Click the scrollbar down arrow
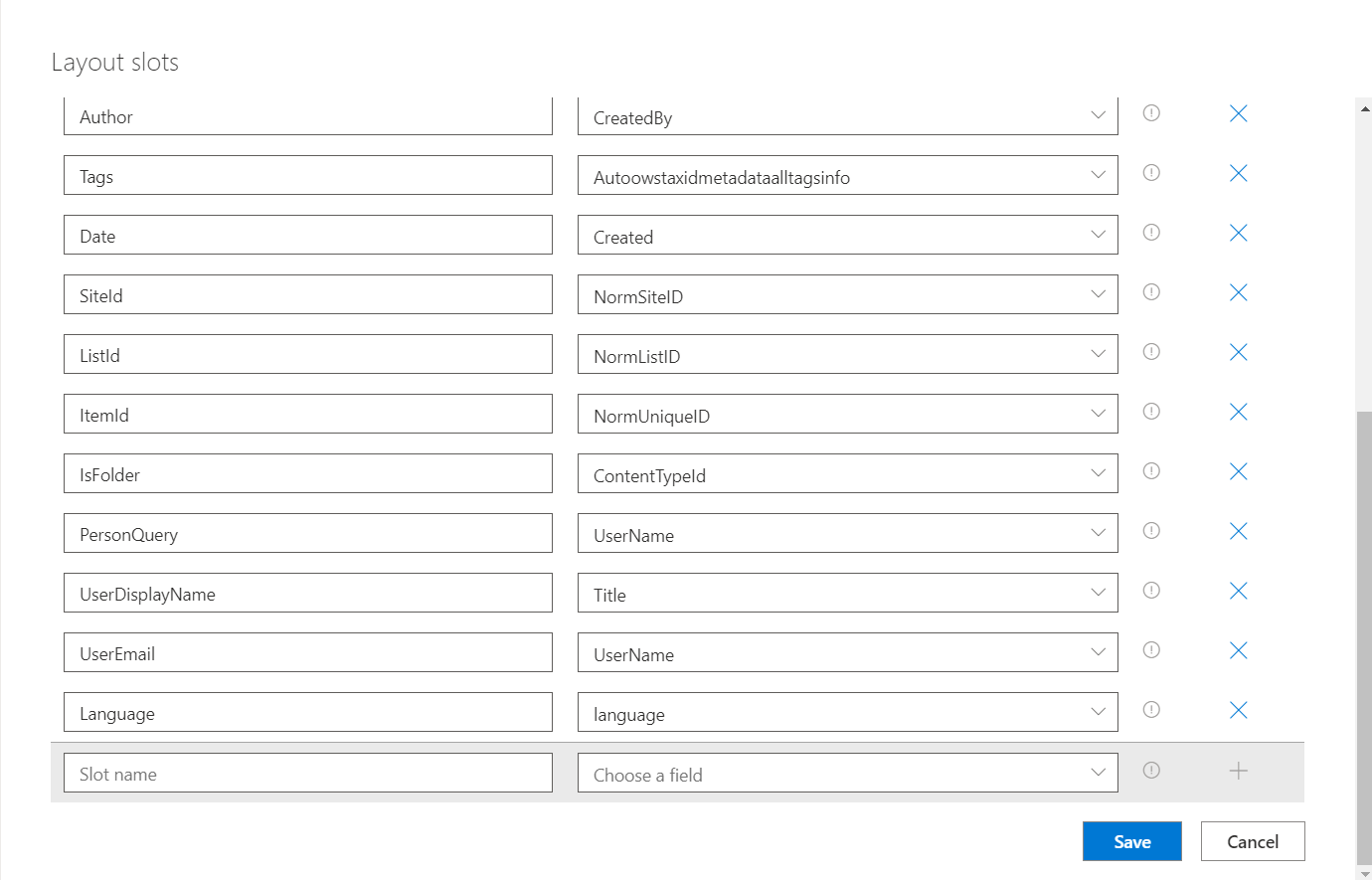The image size is (1372, 881). [1363, 872]
